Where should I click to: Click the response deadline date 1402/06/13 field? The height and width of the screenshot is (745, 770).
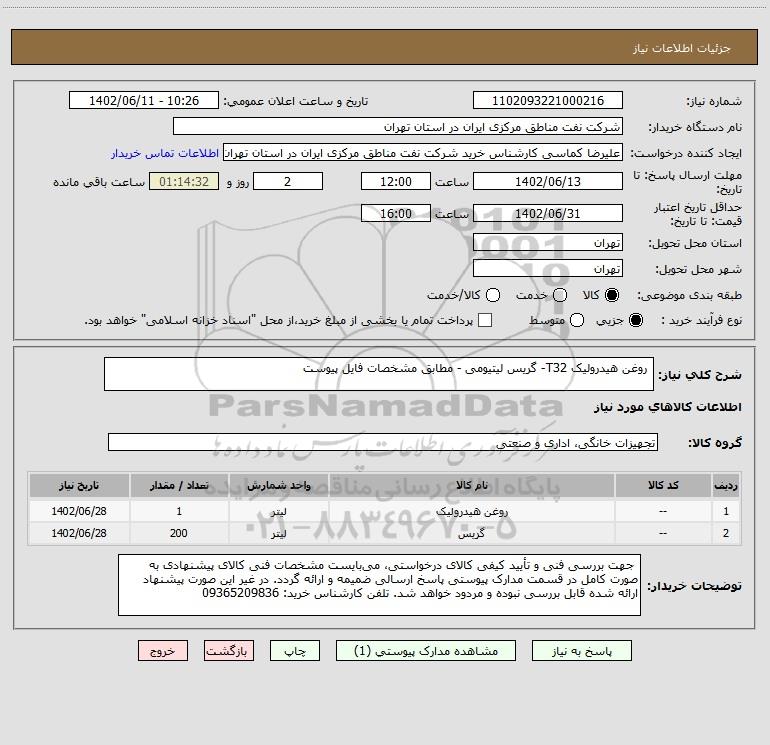[548, 181]
